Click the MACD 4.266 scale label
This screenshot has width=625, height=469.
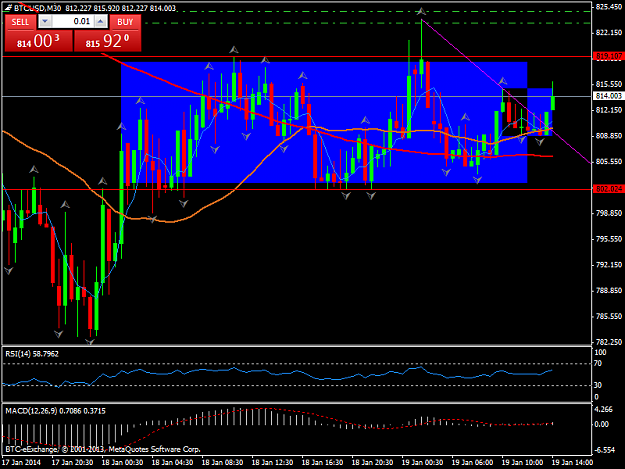click(603, 409)
